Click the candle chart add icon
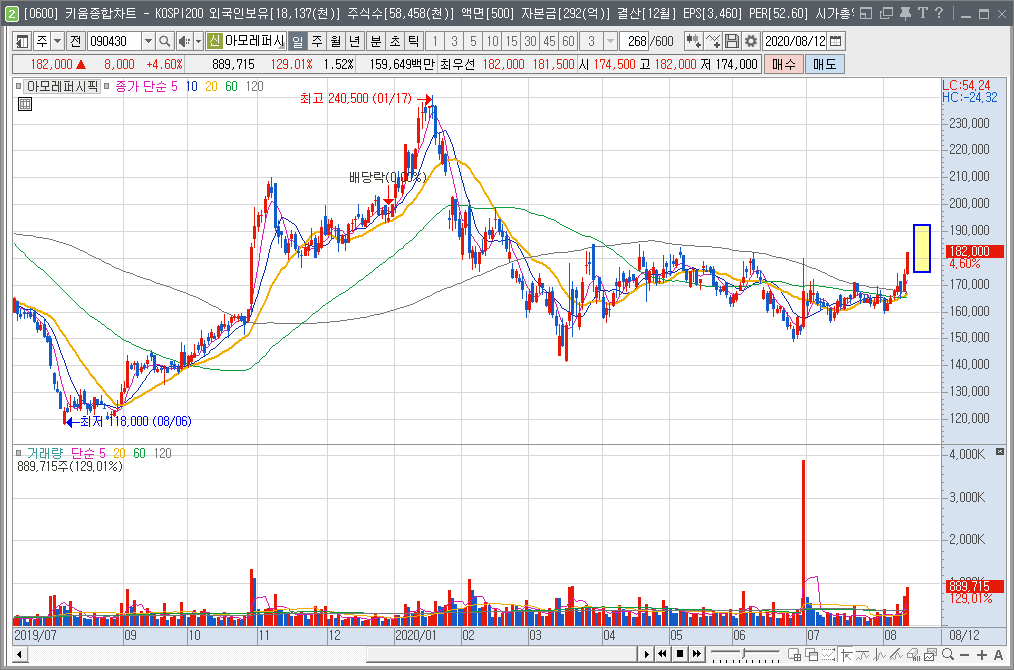The image size is (1014, 670). pyautogui.click(x=694, y=41)
